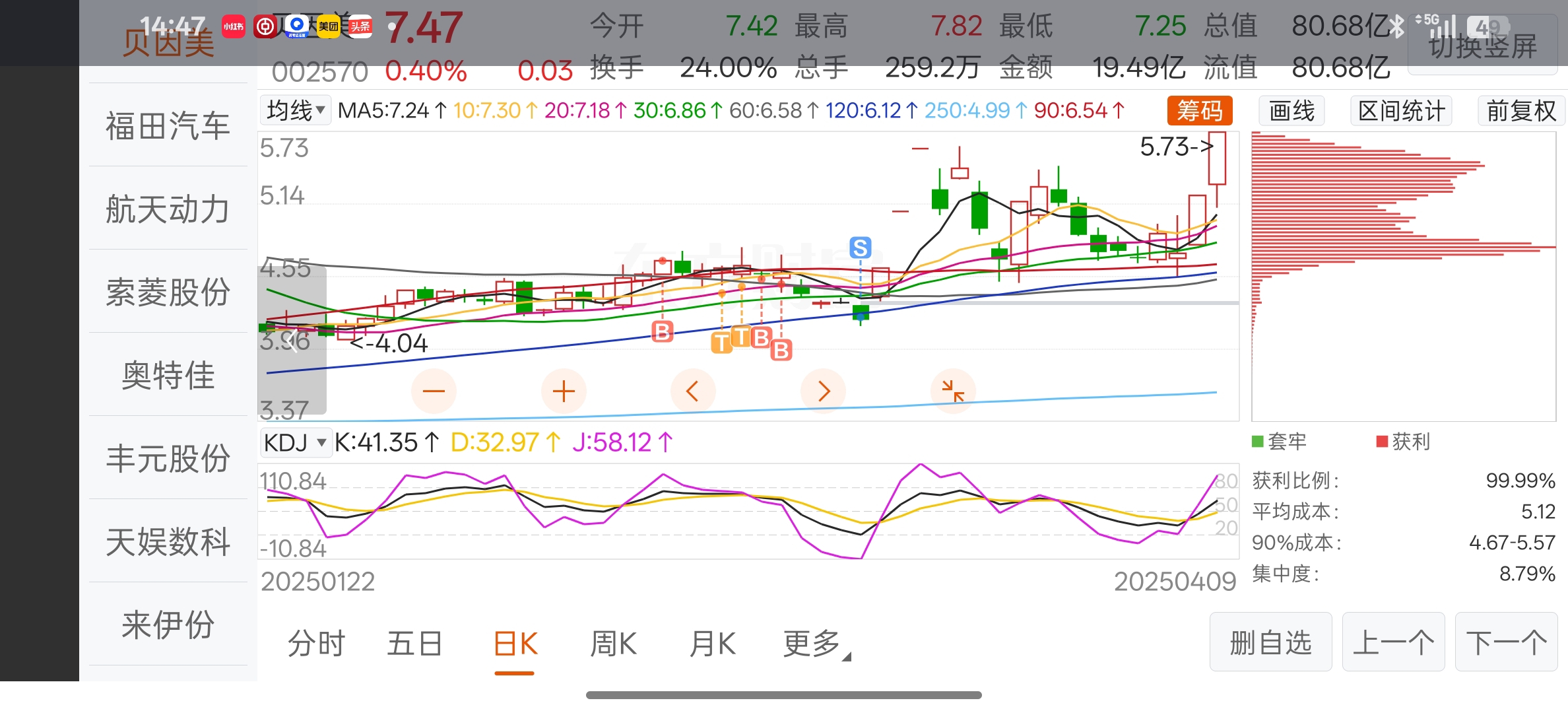Zoom in chart with plus button
Image resolution: width=1568 pixels, height=713 pixels.
pos(564,391)
